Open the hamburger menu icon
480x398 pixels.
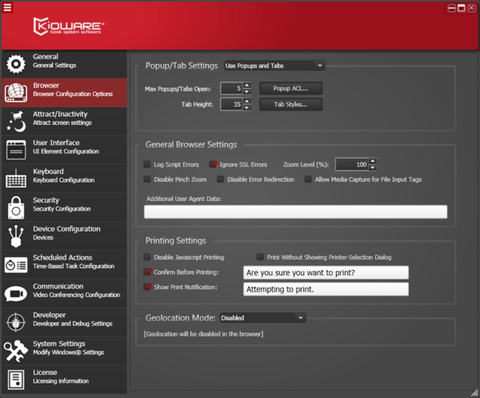7,7
